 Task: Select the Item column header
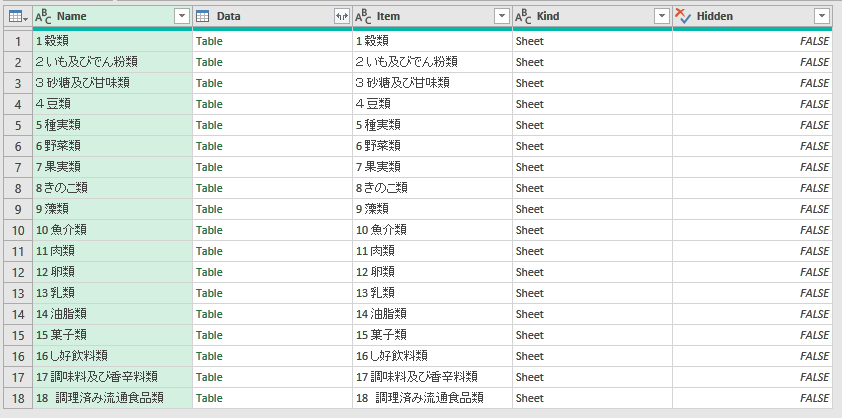[x=432, y=17]
